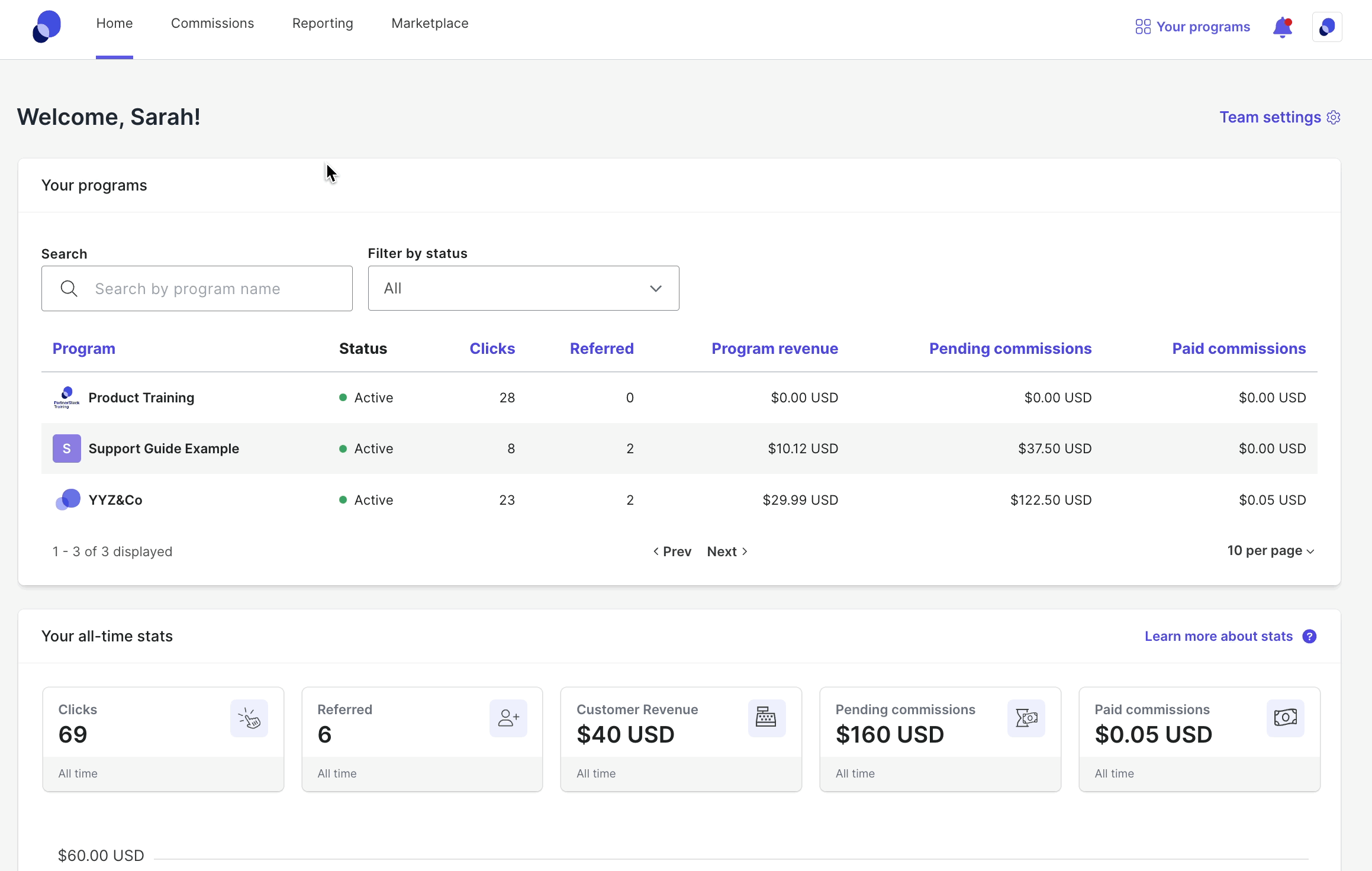Image resolution: width=1372 pixels, height=871 pixels.
Task: Click the $29.99 USD program revenue value
Action: [x=800, y=500]
